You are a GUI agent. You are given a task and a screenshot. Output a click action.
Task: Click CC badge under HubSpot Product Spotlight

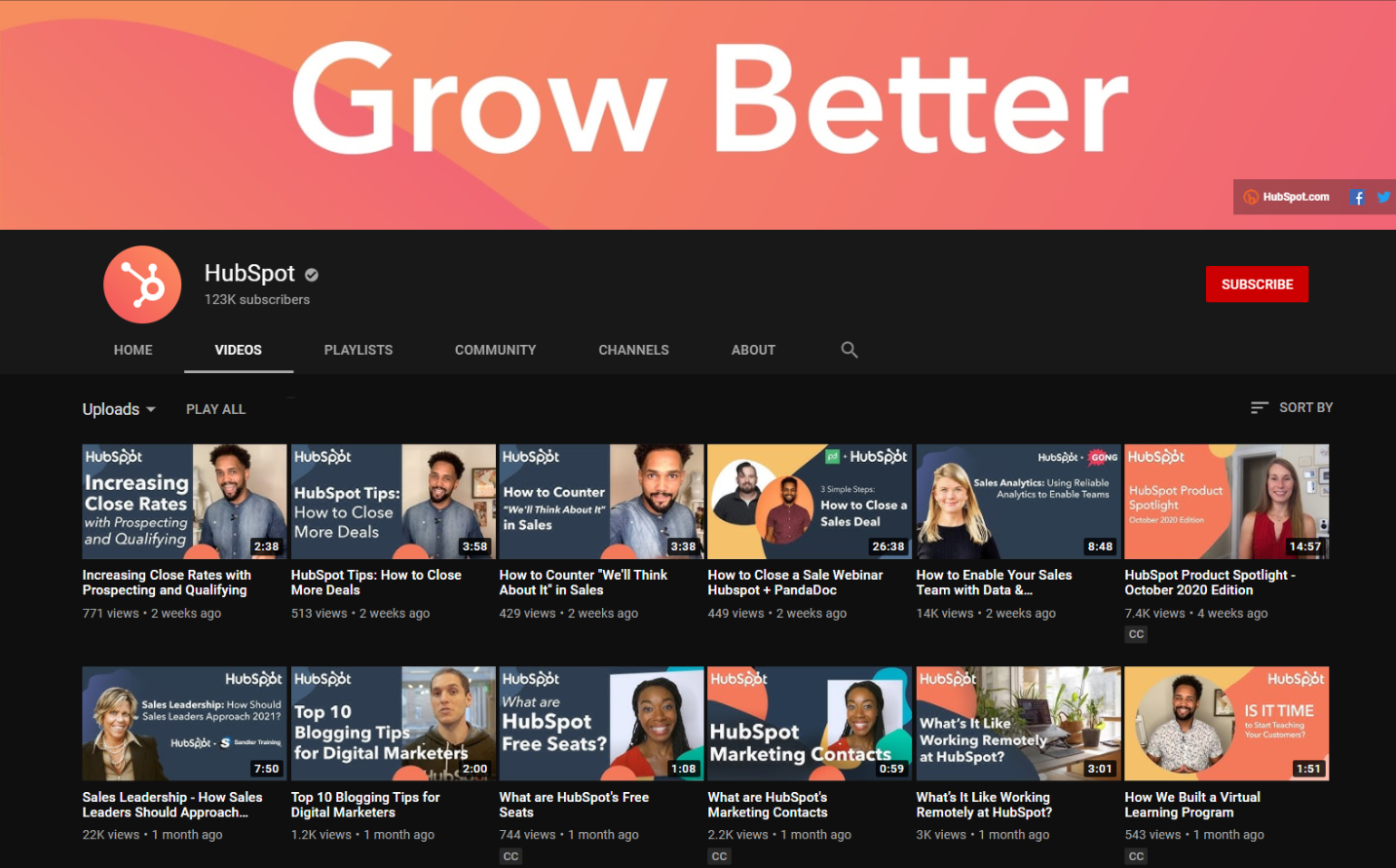click(x=1136, y=634)
